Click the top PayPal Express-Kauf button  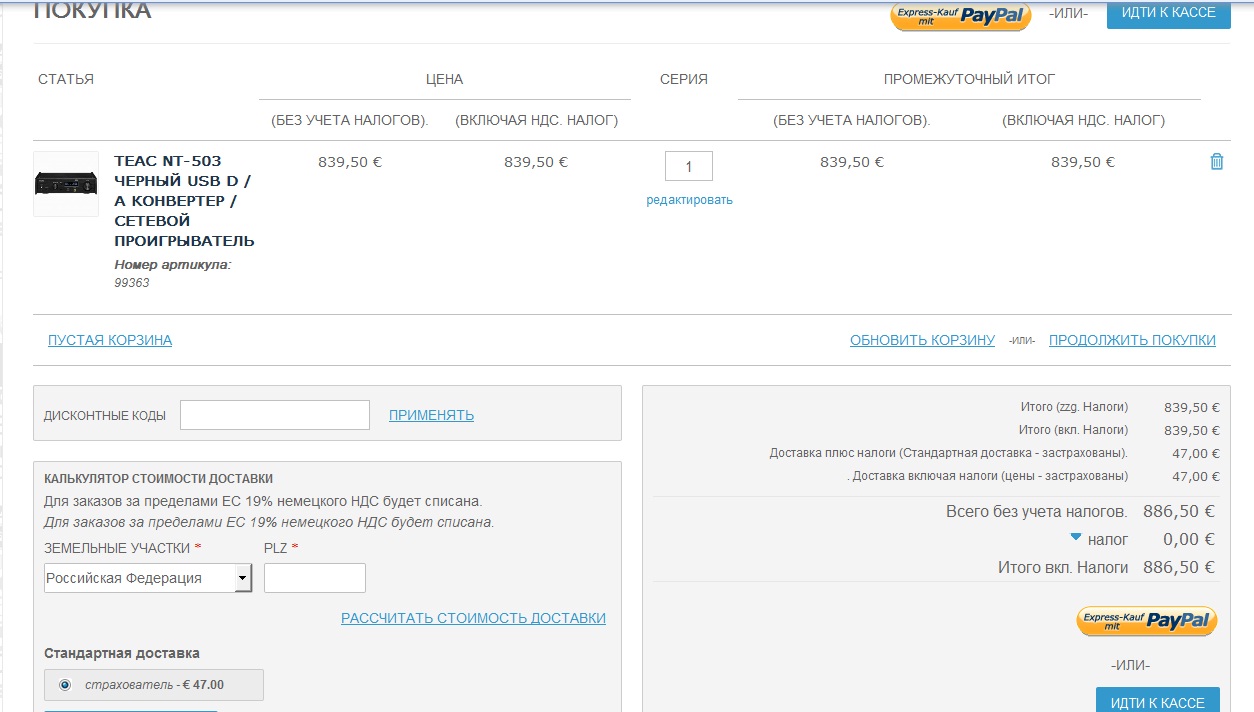(x=960, y=15)
